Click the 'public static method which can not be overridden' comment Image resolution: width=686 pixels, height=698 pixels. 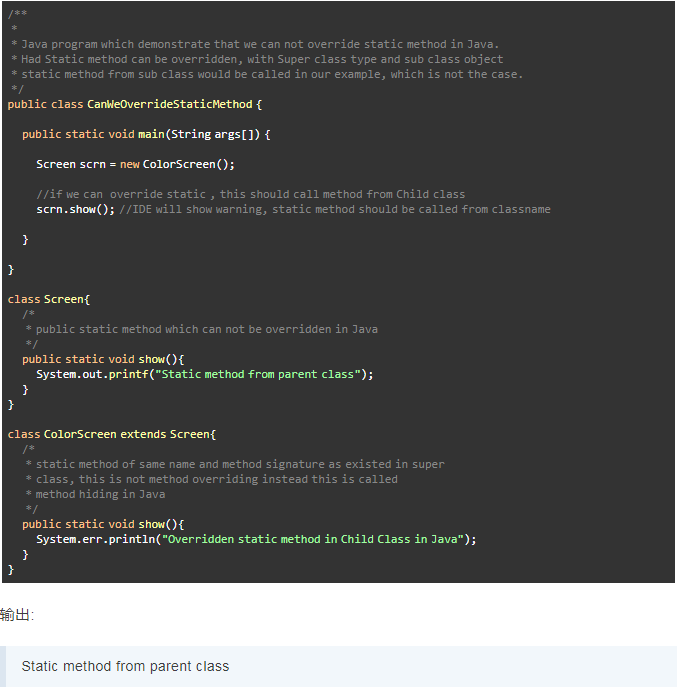pos(206,329)
